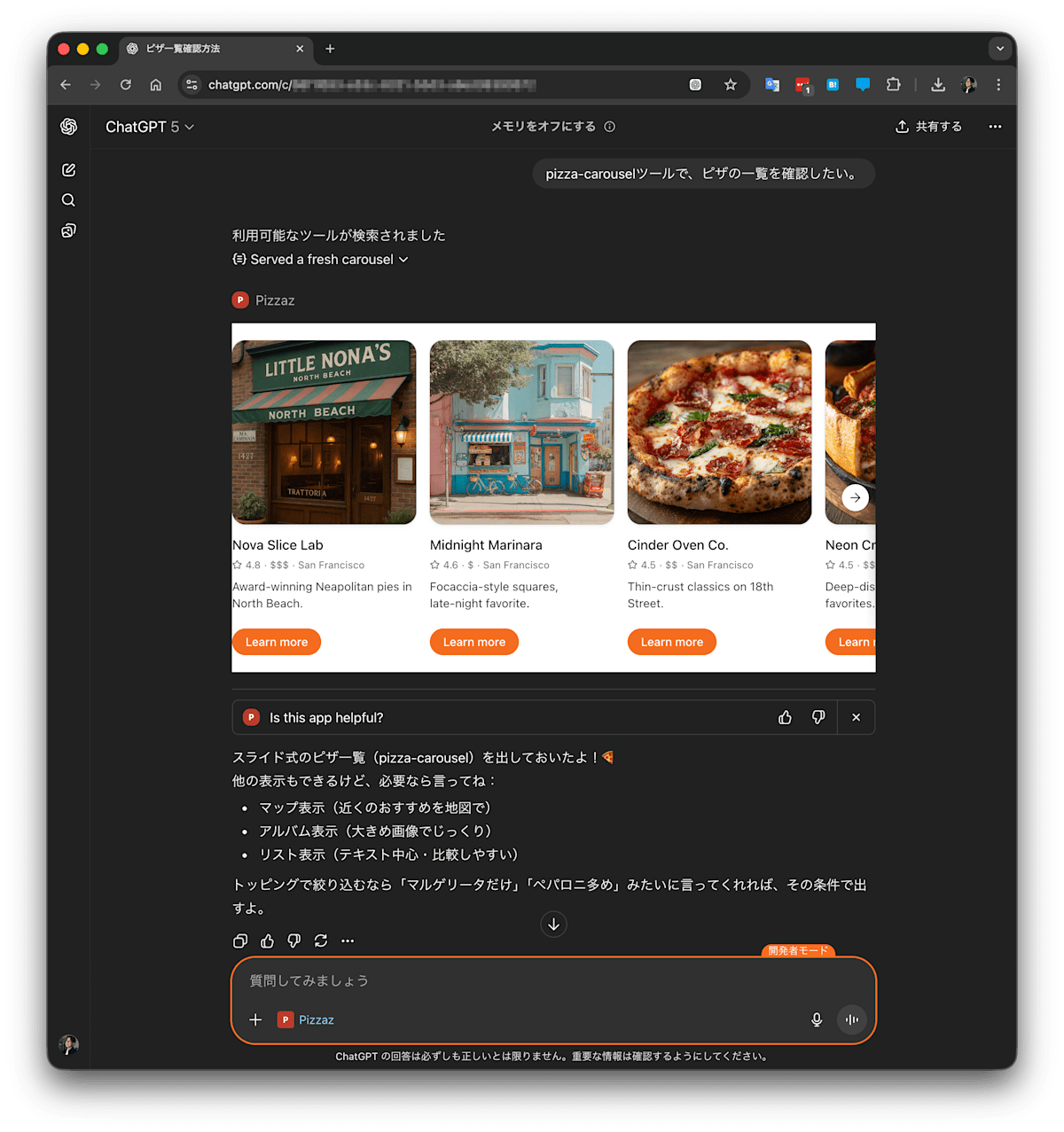1064x1132 pixels.
Task: Open a new browser tab
Action: 330,49
